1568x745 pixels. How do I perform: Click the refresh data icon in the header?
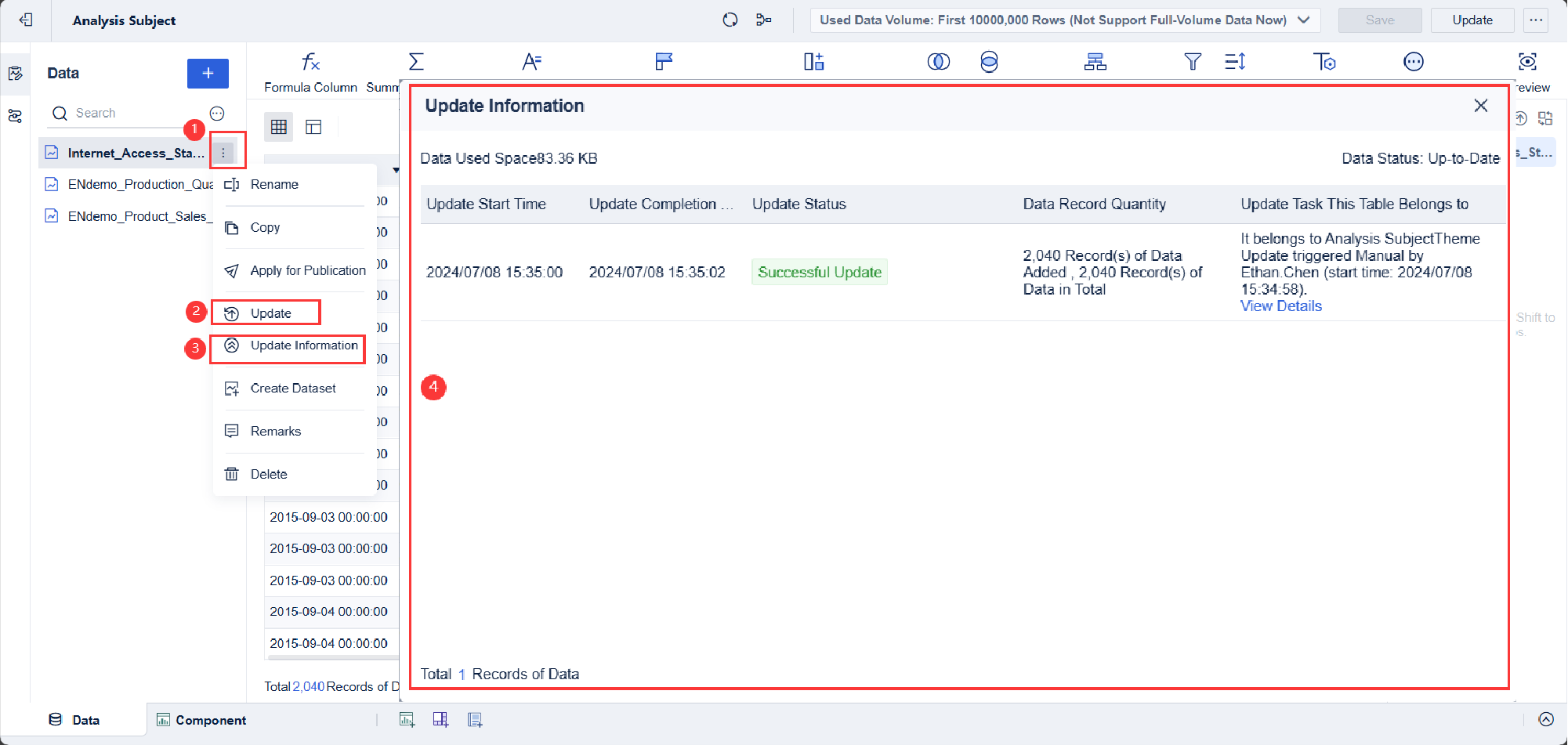pyautogui.click(x=730, y=20)
